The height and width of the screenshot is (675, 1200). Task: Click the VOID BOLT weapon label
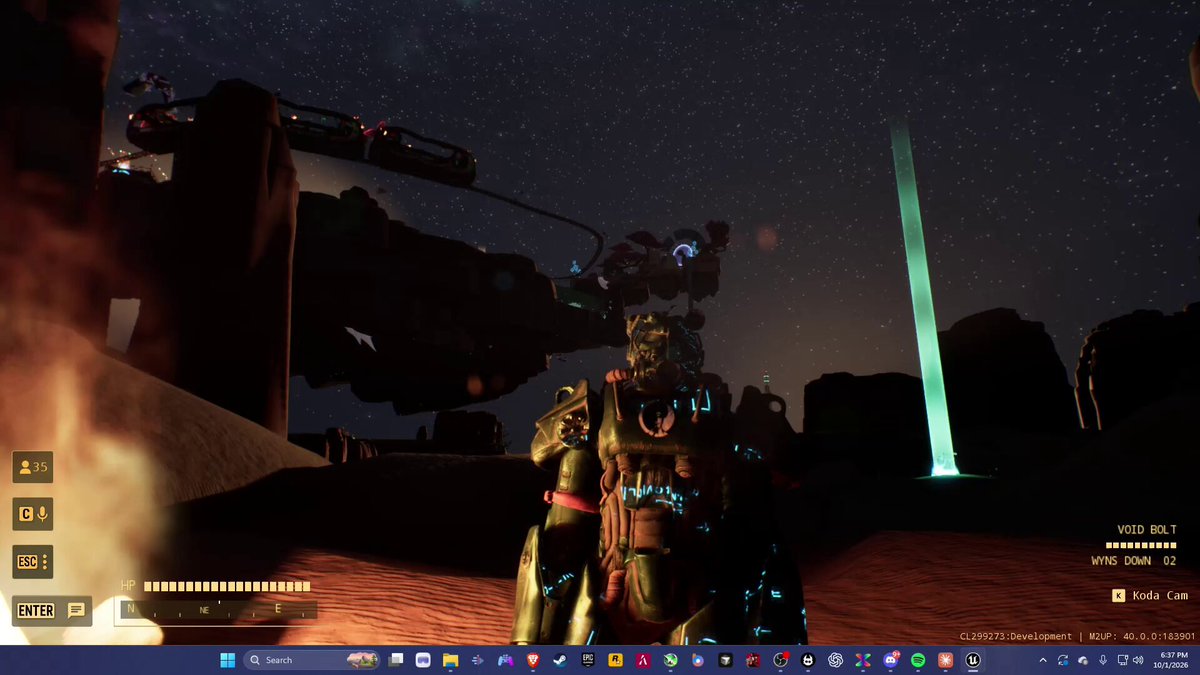[1147, 530]
